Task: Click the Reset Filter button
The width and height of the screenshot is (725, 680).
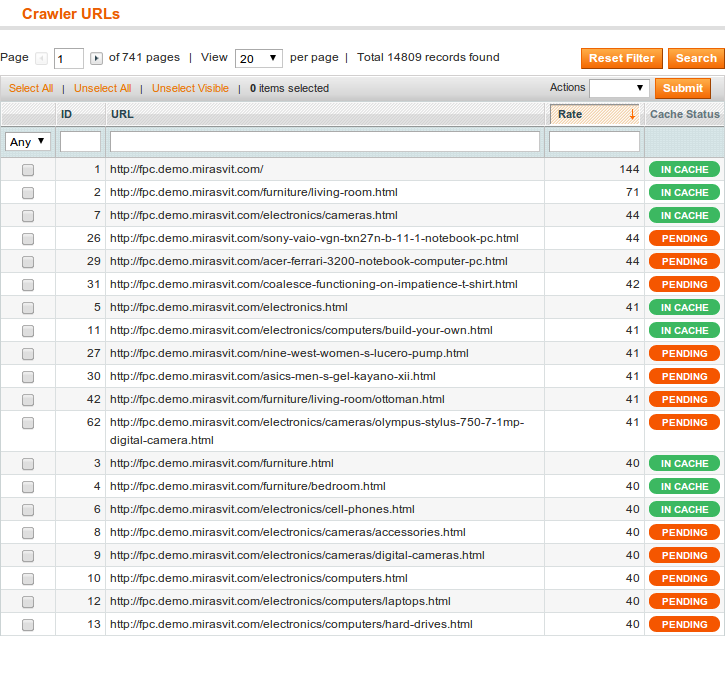Action: [x=621, y=58]
